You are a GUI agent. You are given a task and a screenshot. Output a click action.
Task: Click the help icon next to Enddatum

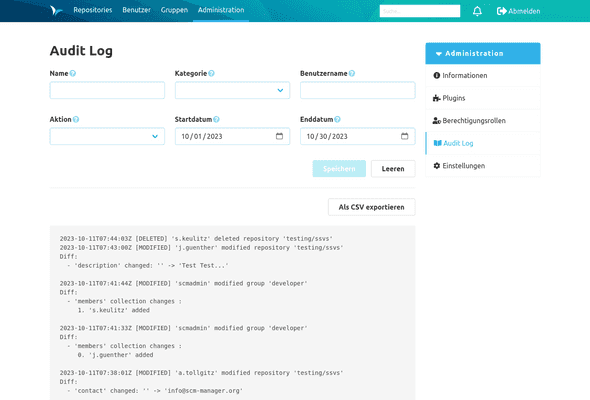[338, 119]
